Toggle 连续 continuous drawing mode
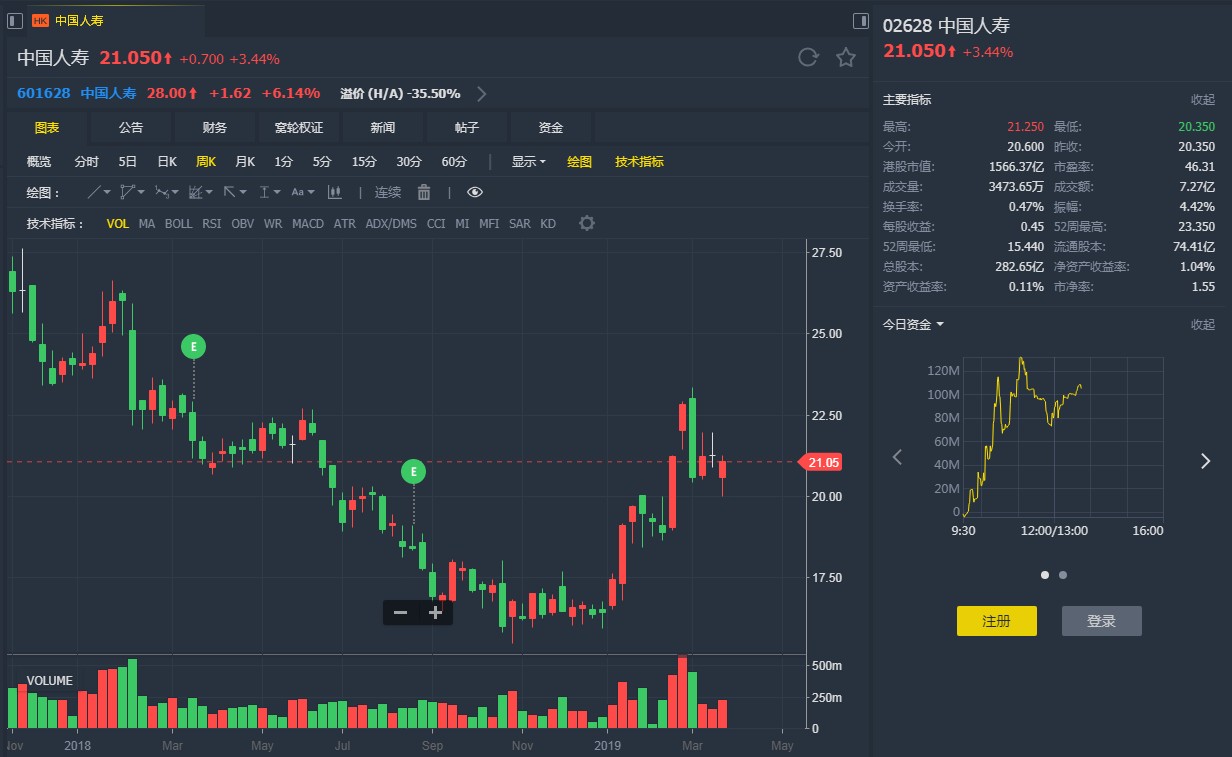 point(388,192)
